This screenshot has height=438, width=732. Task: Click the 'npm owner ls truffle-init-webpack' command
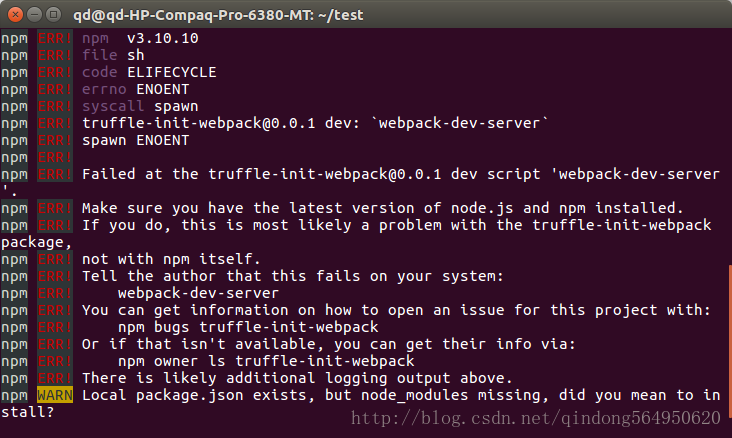point(266,361)
